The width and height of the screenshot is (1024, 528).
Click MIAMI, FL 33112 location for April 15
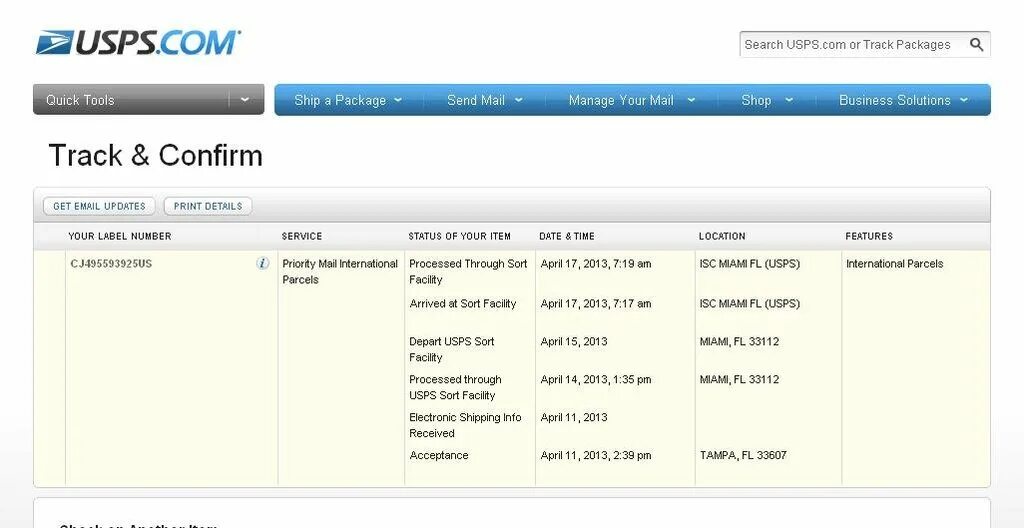[x=739, y=341]
